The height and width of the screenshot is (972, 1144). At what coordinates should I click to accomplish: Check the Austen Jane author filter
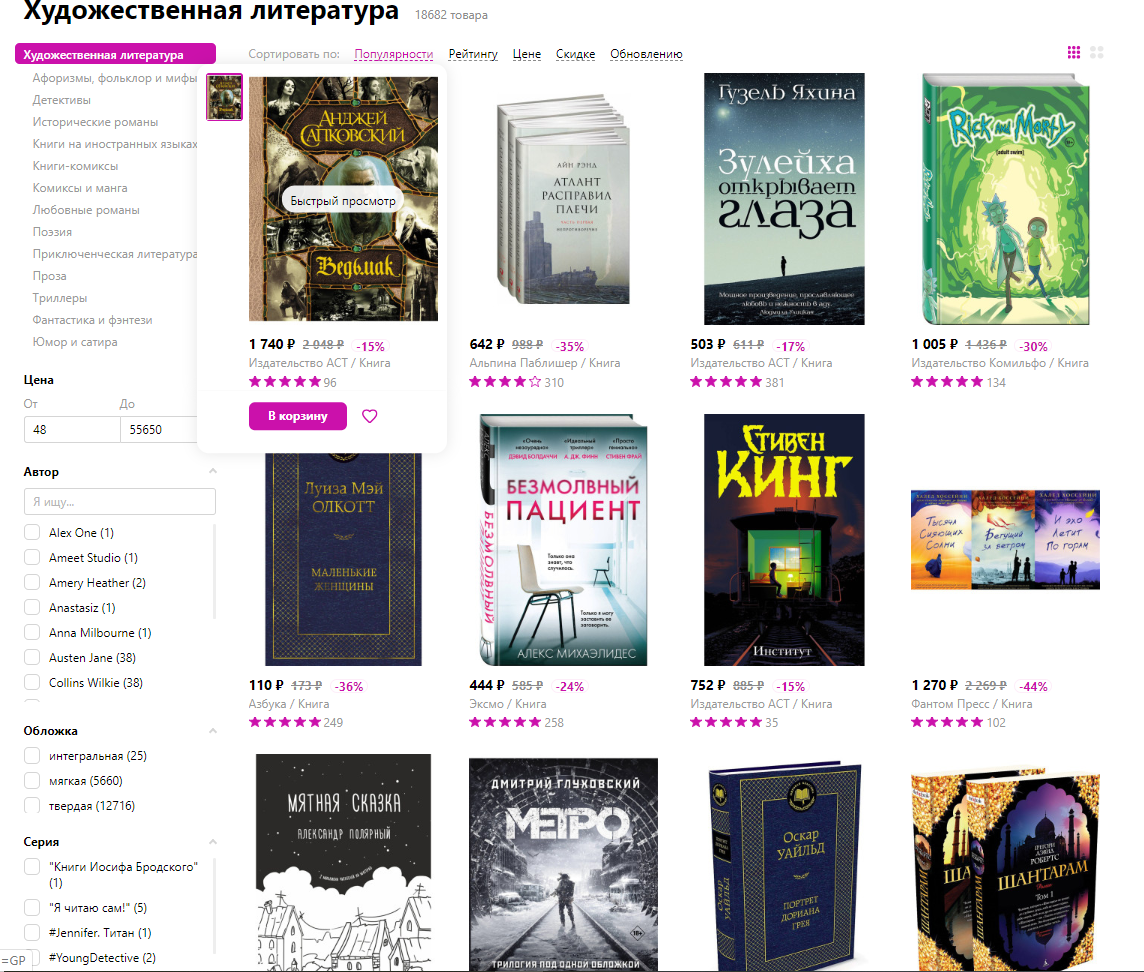click(x=32, y=657)
